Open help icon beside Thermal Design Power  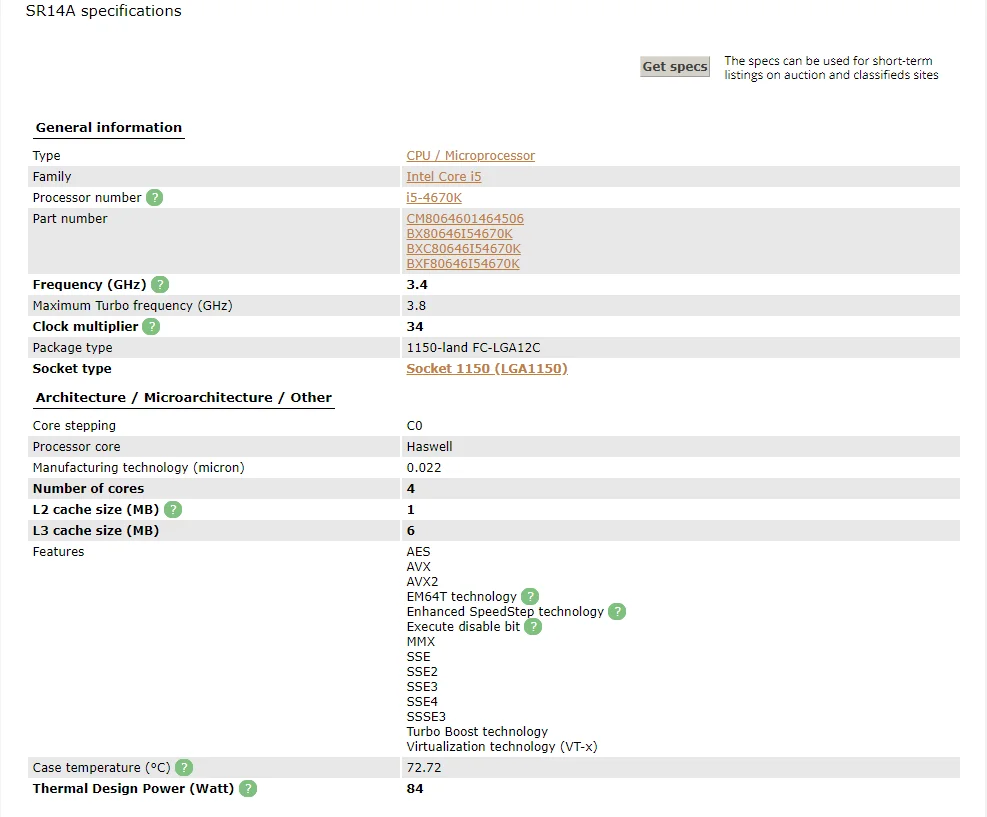tap(248, 789)
